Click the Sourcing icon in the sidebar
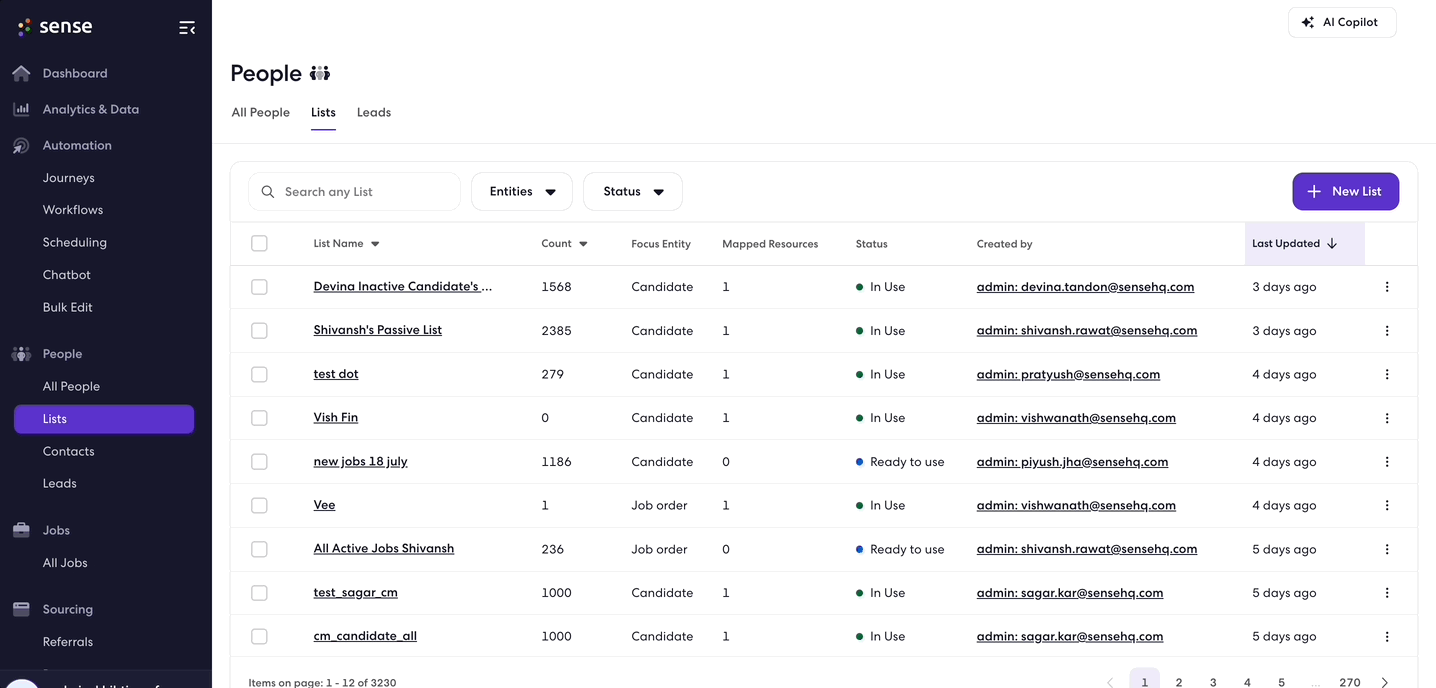The height and width of the screenshot is (688, 1436). [x=21, y=609]
